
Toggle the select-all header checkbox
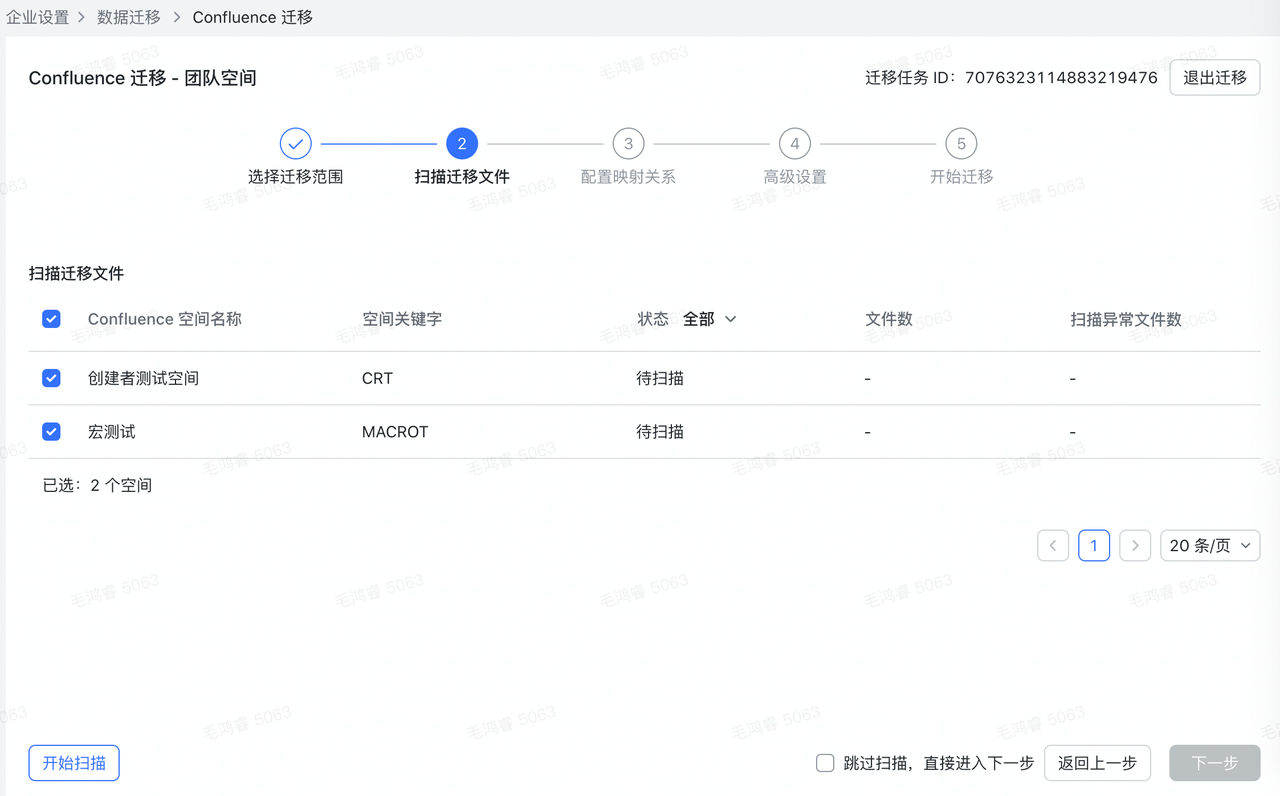51,319
